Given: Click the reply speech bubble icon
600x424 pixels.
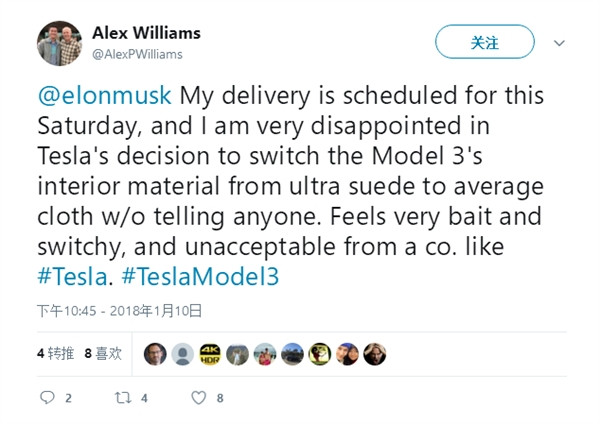Looking at the screenshot, I should 47,398.
